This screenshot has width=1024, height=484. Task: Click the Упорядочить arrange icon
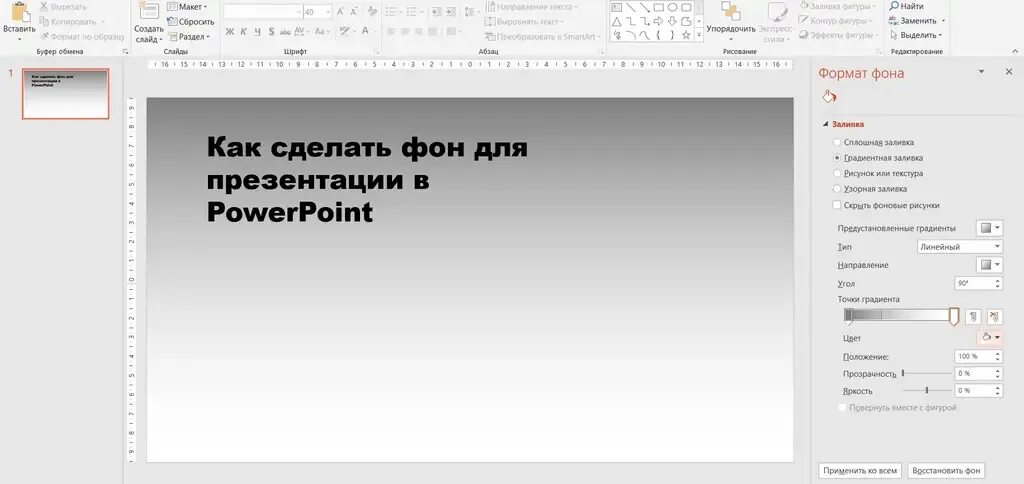point(730,12)
